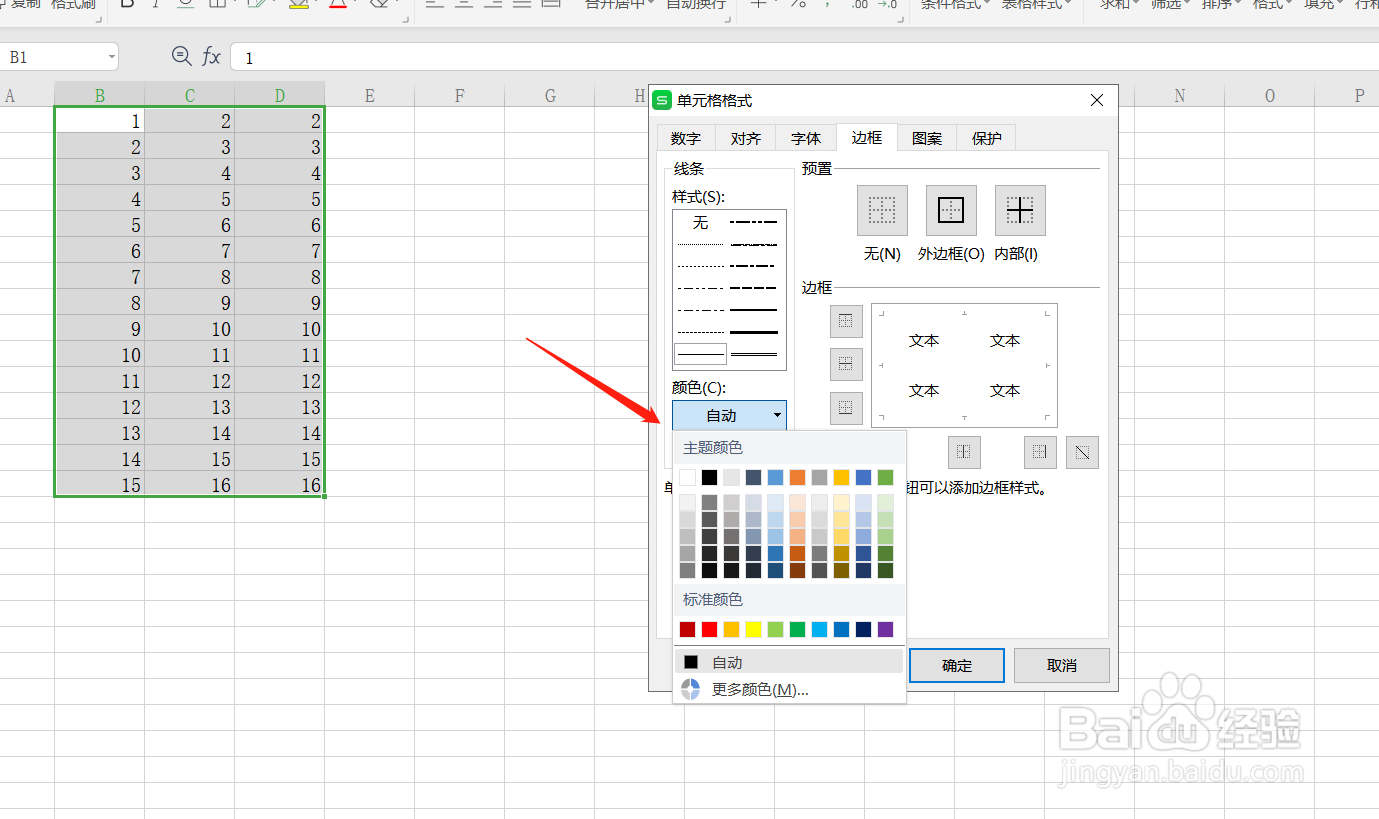The height and width of the screenshot is (819, 1379).
Task: Select column N header
Action: tap(1180, 95)
